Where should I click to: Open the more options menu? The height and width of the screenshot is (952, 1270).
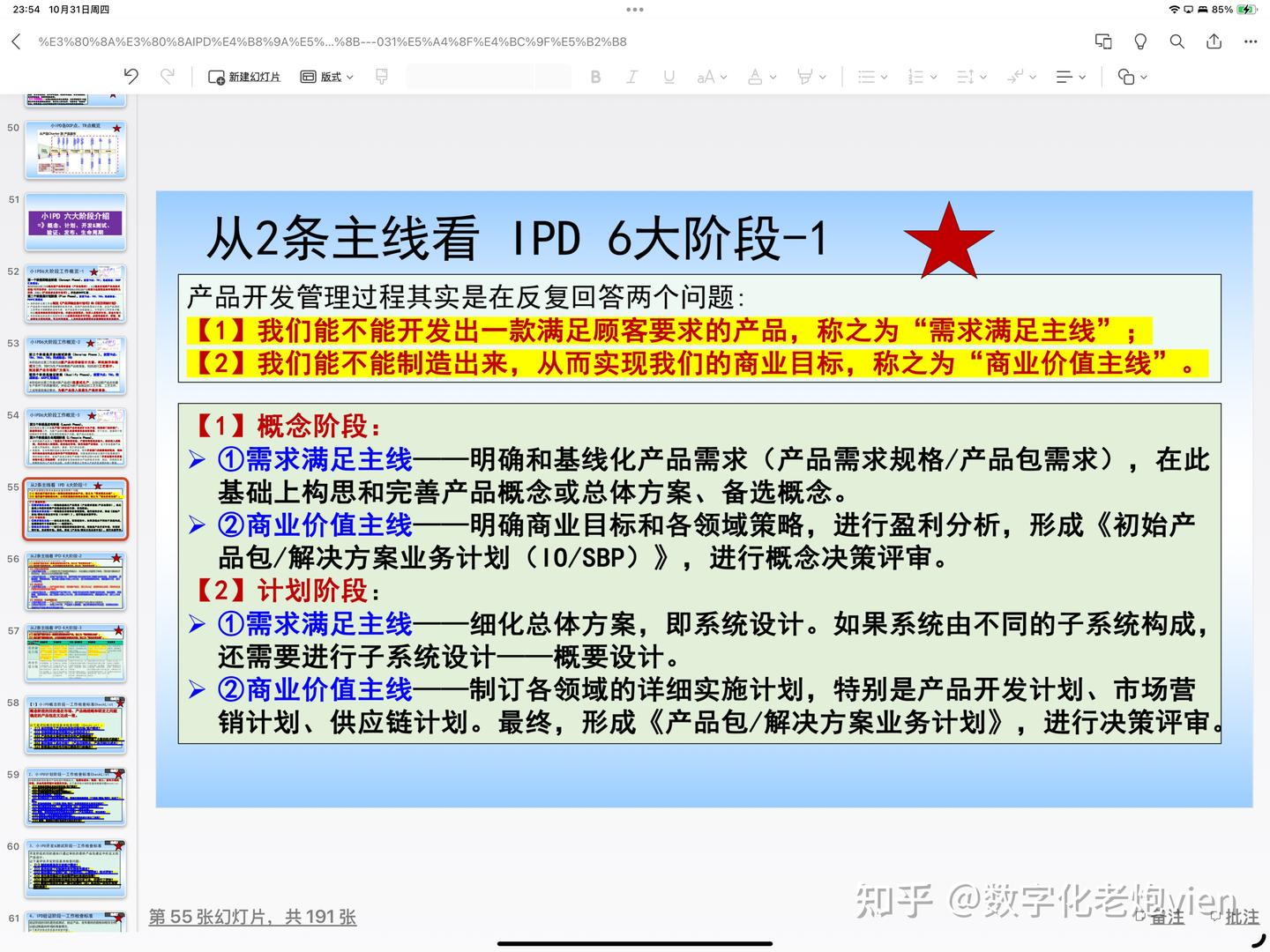click(1251, 41)
